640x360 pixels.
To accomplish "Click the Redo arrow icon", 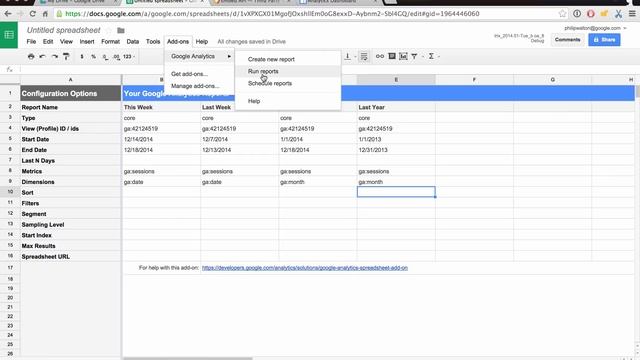I will click(54, 56).
